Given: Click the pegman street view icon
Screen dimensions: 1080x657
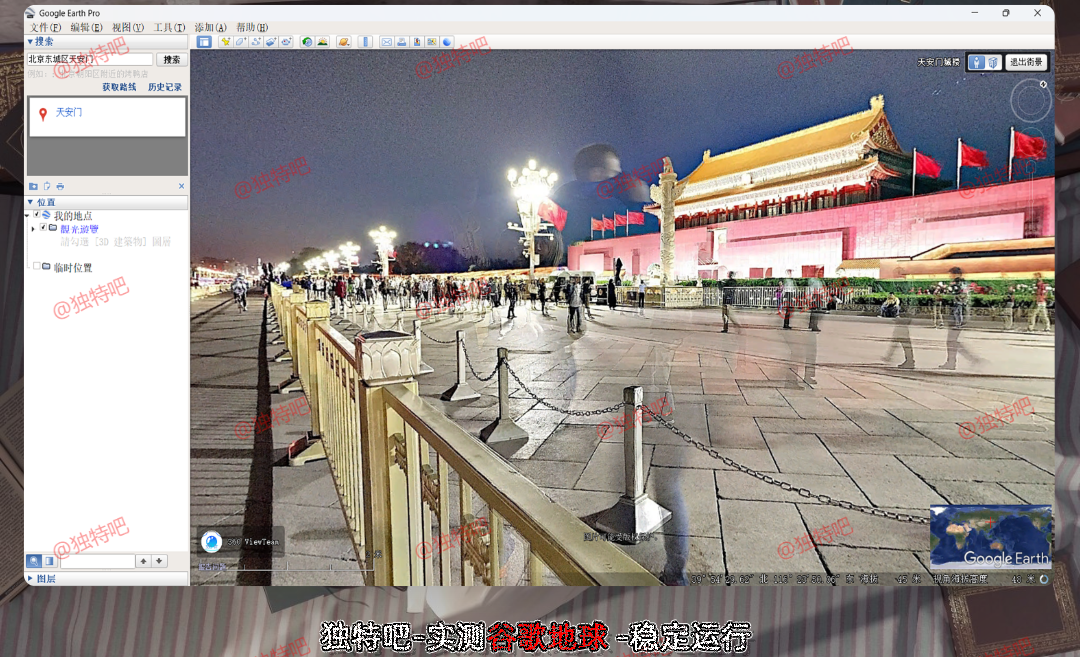Looking at the screenshot, I should [976, 62].
